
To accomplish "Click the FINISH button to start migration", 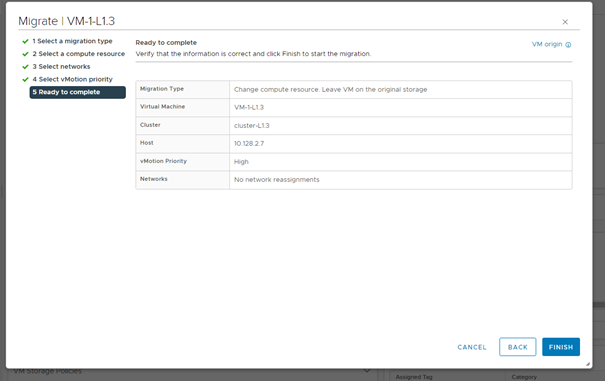I will (x=561, y=347).
